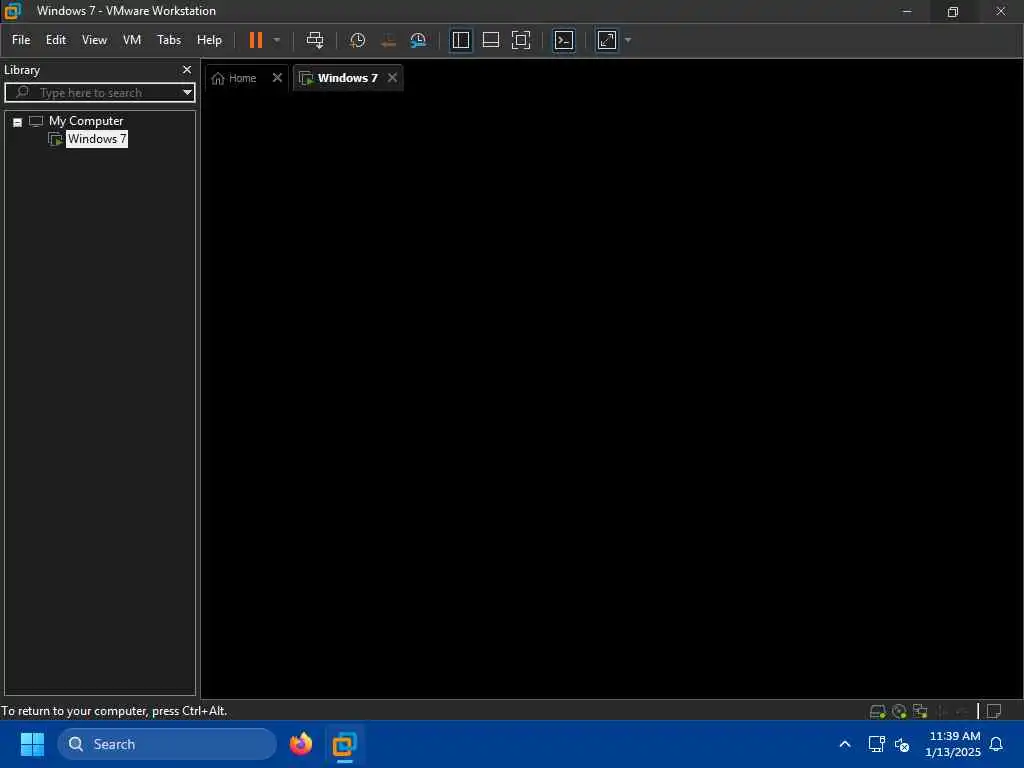Open the network tray icon
This screenshot has height=768, width=1024.
click(x=876, y=744)
